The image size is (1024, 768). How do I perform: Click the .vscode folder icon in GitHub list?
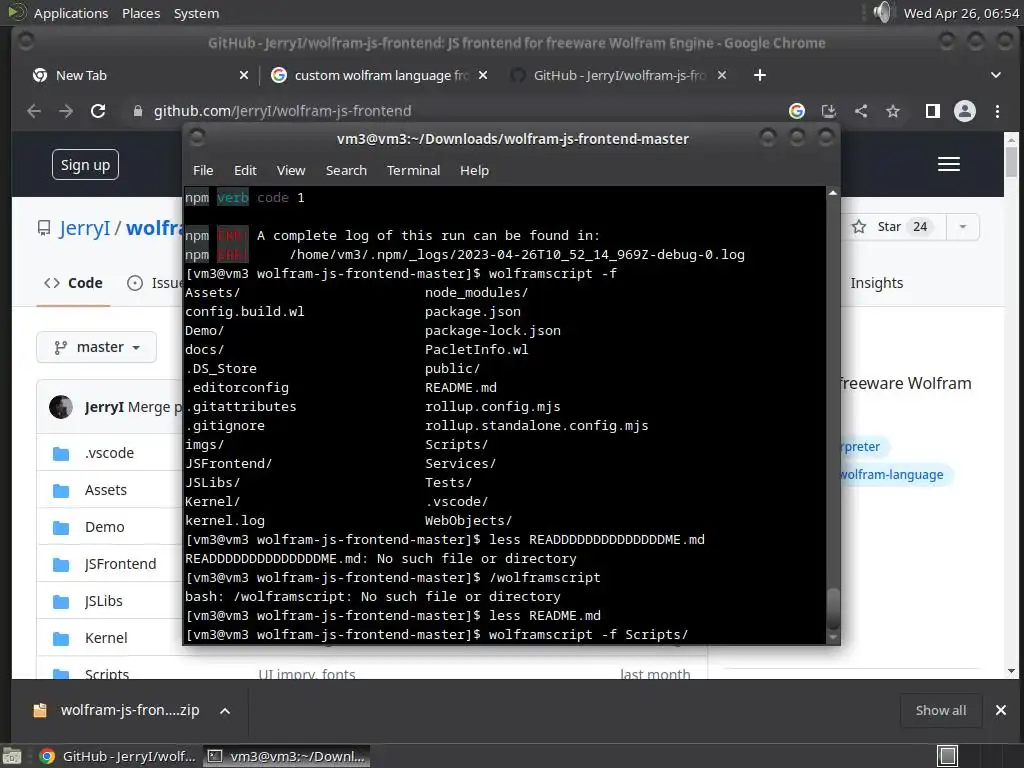pyautogui.click(x=61, y=453)
